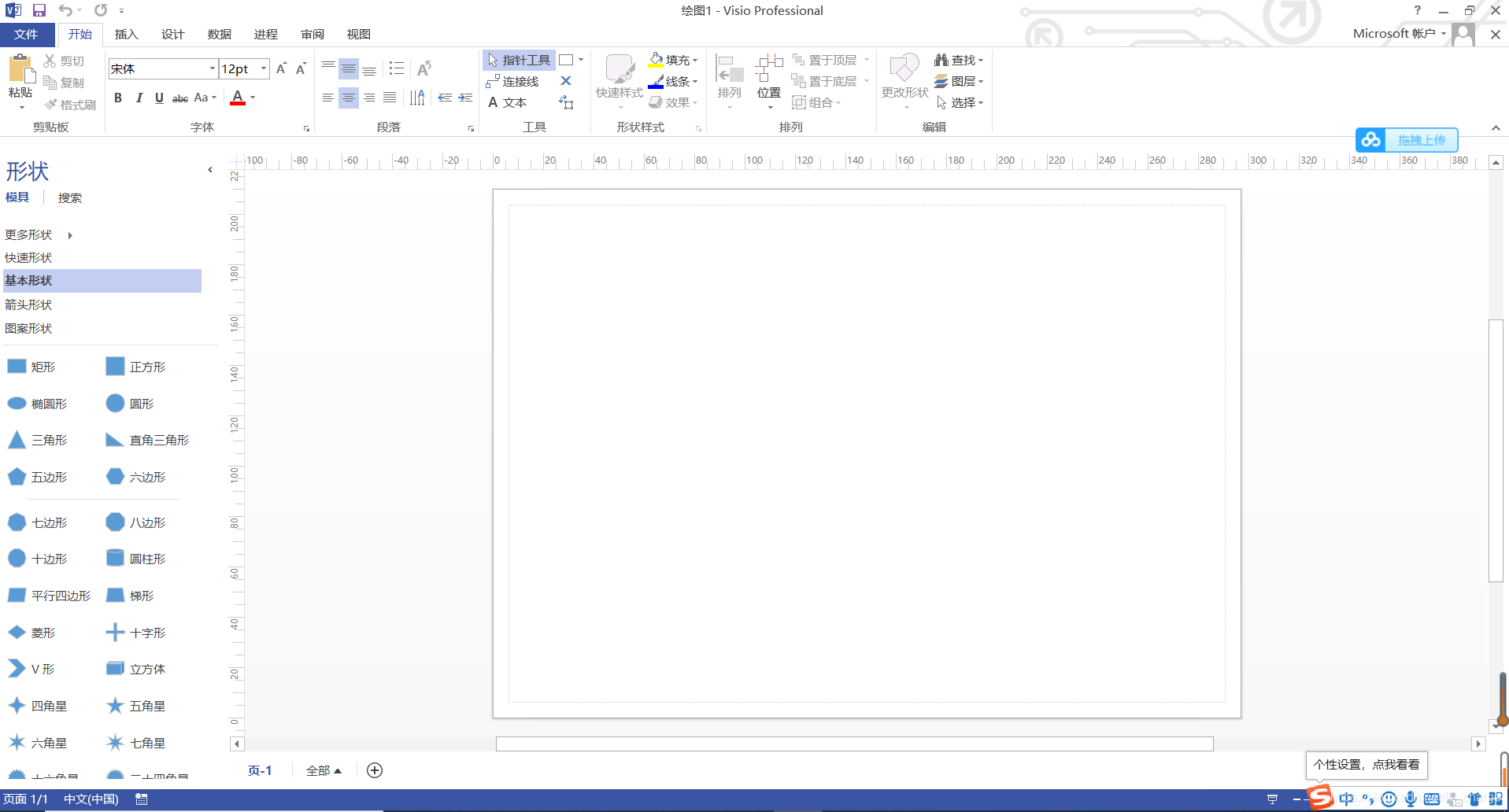Open the font size dropdown (12pt)
Screen dimensions: 1509x812
[x=264, y=68]
